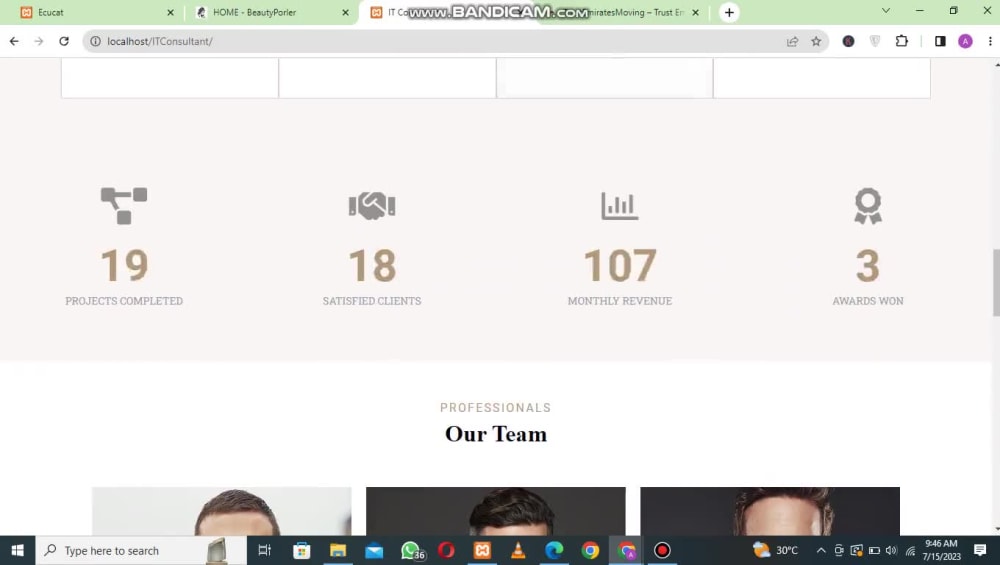Open Task View in the taskbar
1000x565 pixels.
(x=264, y=550)
